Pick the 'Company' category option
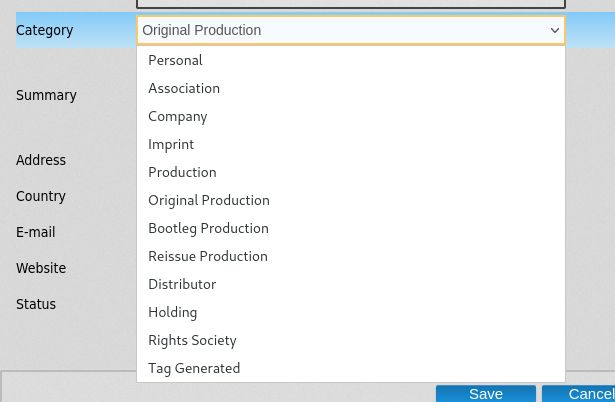Screen dimensions: 615x402 [178, 116]
